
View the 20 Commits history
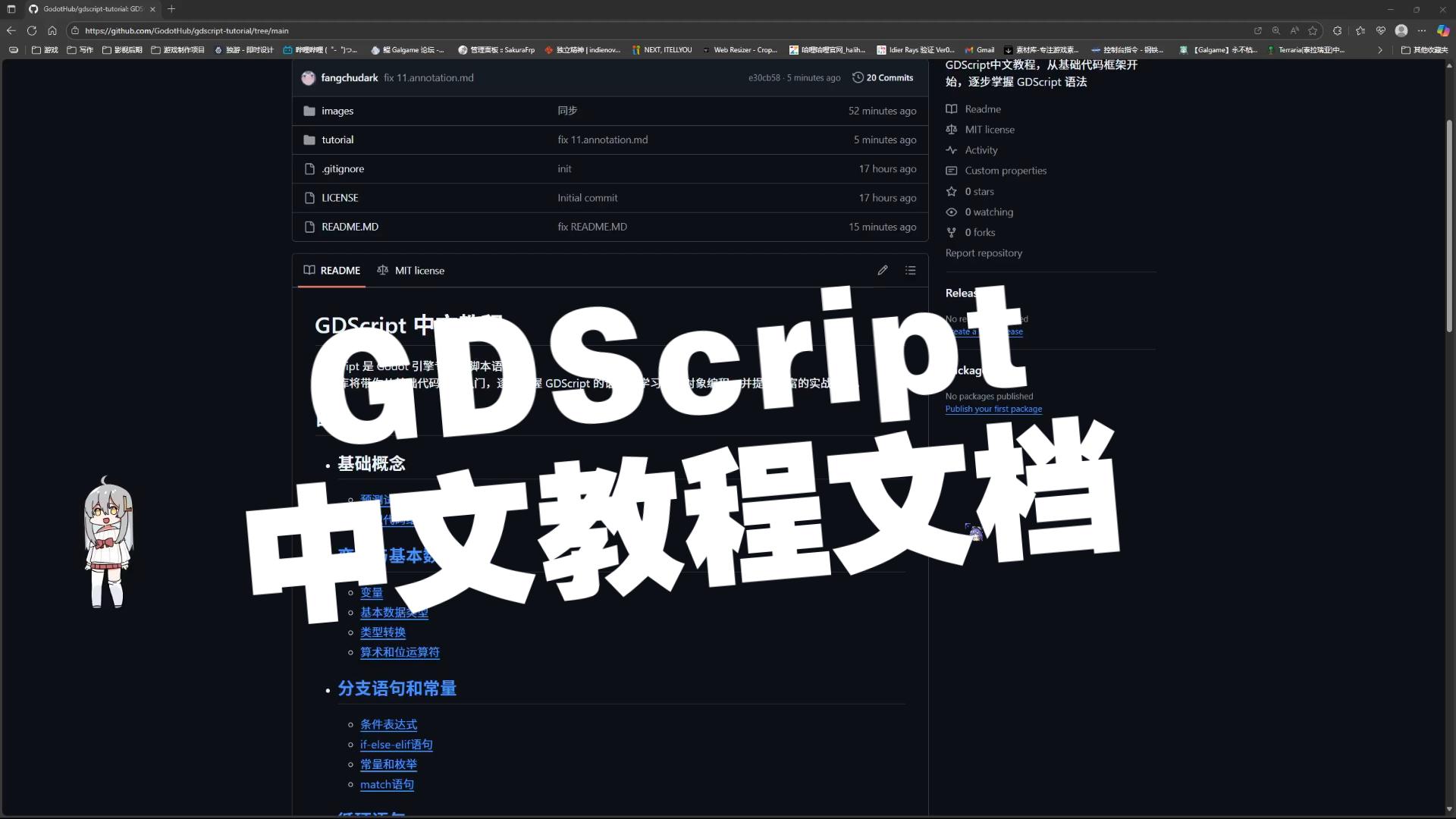coord(883,77)
